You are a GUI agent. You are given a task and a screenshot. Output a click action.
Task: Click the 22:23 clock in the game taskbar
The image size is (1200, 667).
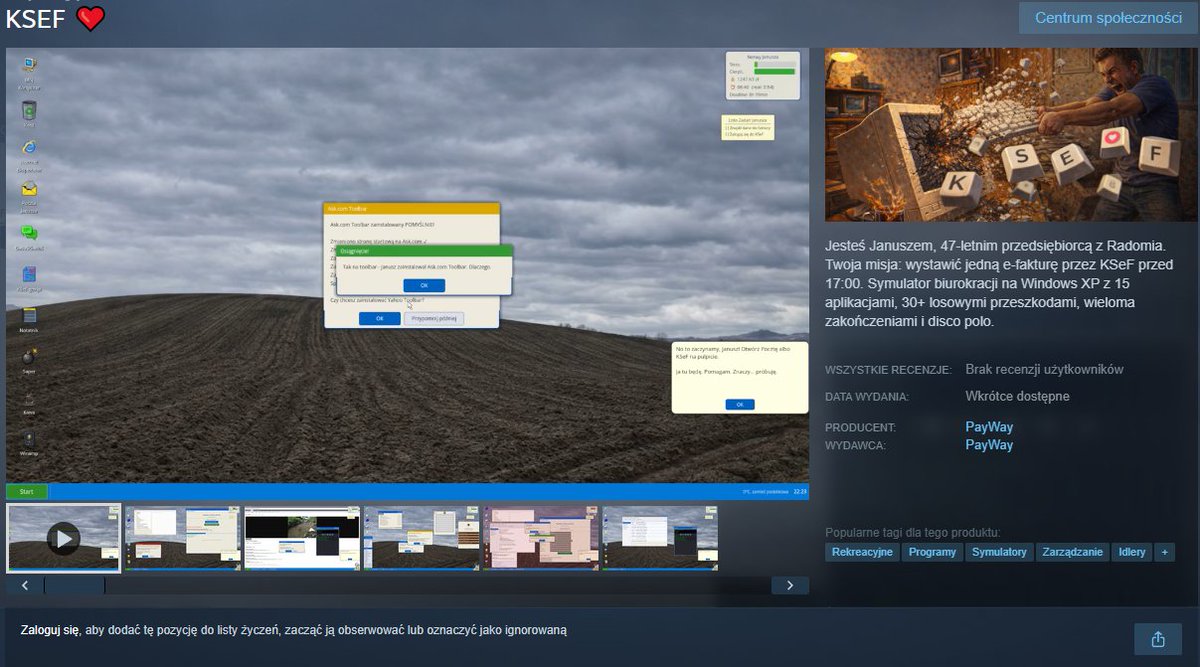click(800, 492)
